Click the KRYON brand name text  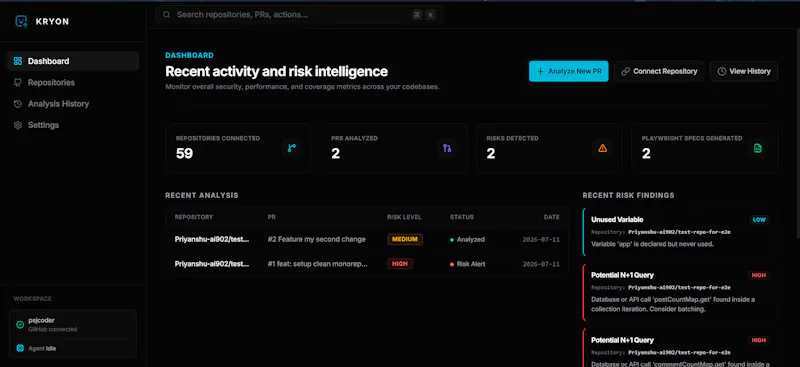[x=52, y=21]
